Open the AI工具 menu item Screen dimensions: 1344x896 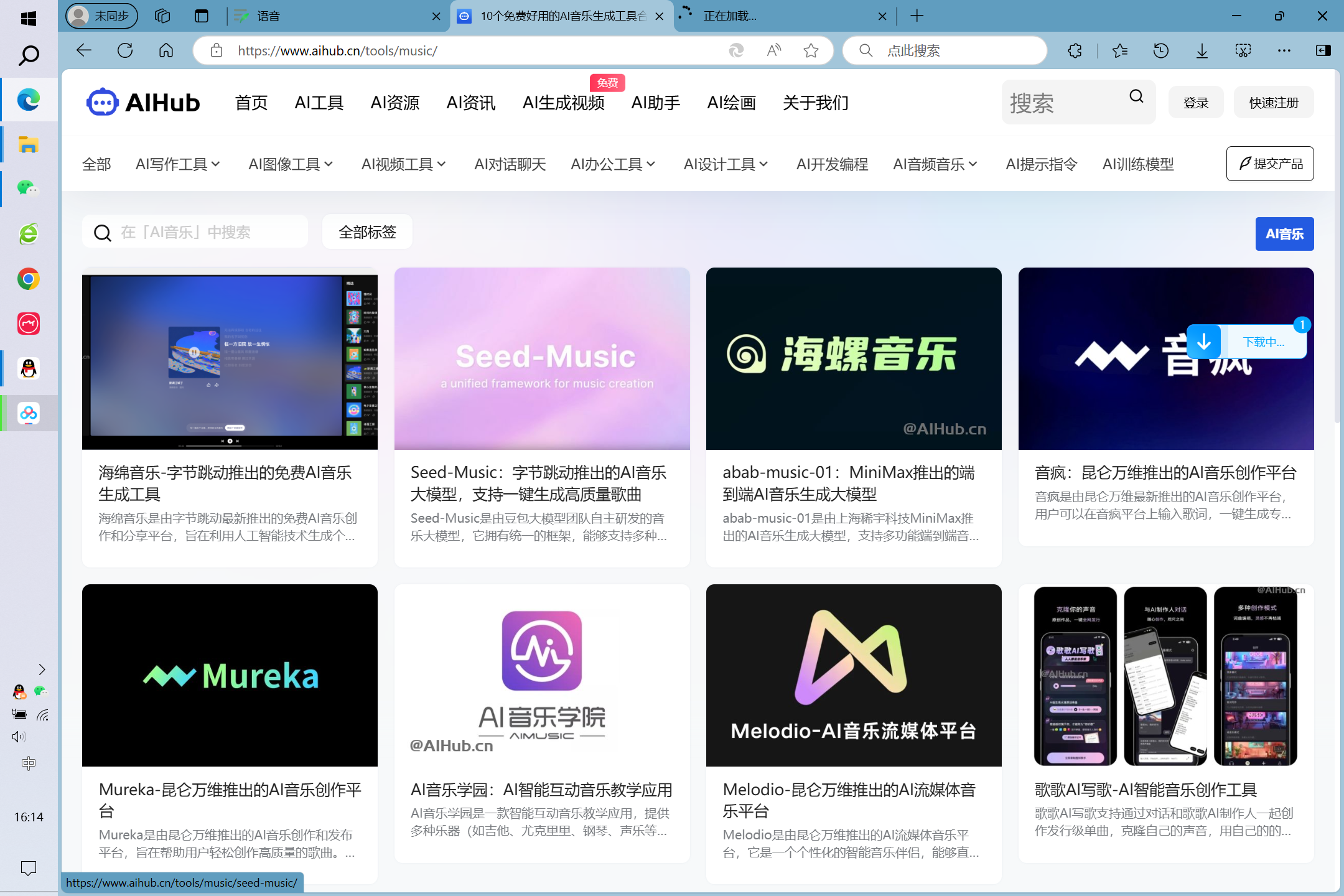(319, 103)
